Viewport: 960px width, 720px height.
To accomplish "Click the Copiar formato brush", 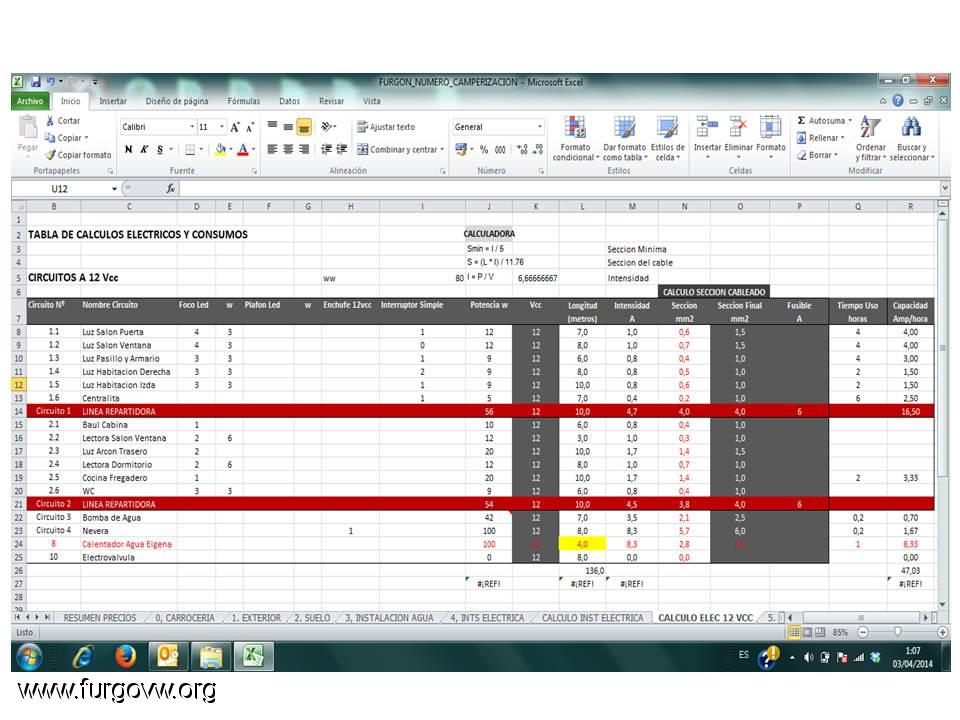I will (x=50, y=155).
